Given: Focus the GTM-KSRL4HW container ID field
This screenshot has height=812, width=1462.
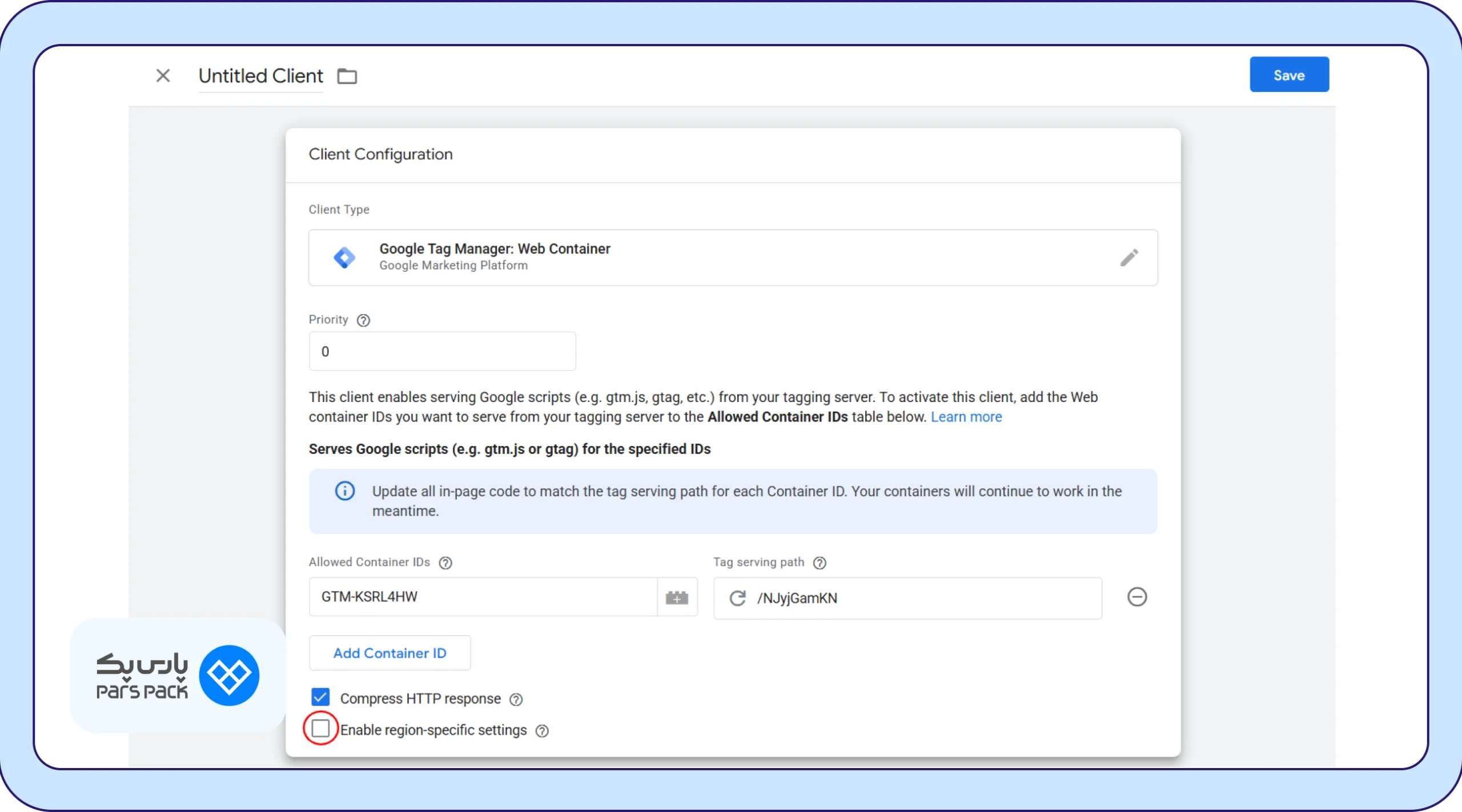Looking at the screenshot, I should pos(483,597).
